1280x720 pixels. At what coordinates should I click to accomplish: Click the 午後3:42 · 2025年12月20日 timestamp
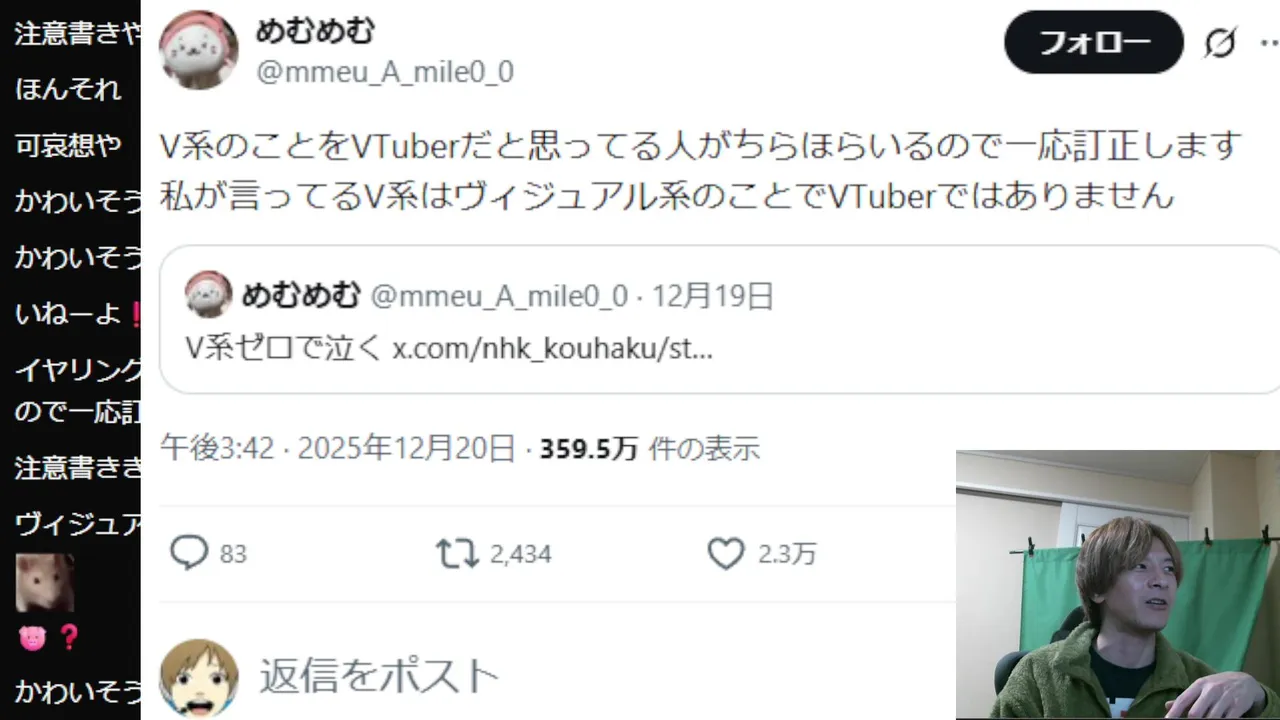pyautogui.click(x=338, y=449)
